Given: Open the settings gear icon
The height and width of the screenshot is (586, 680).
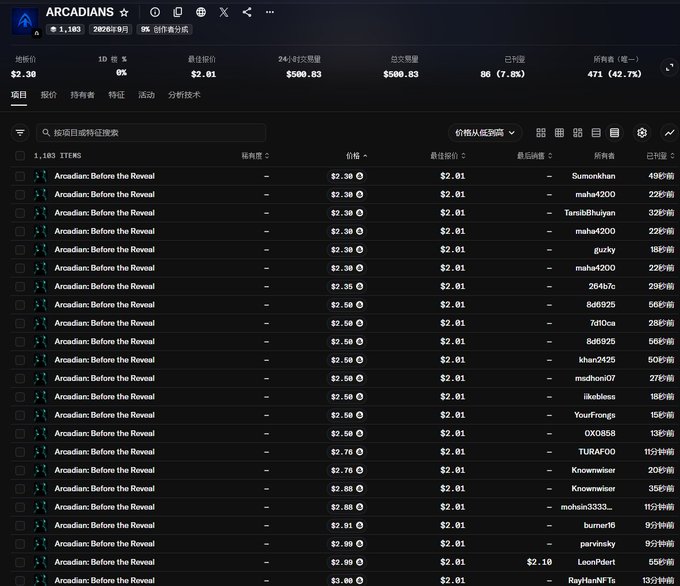Looking at the screenshot, I should point(642,133).
